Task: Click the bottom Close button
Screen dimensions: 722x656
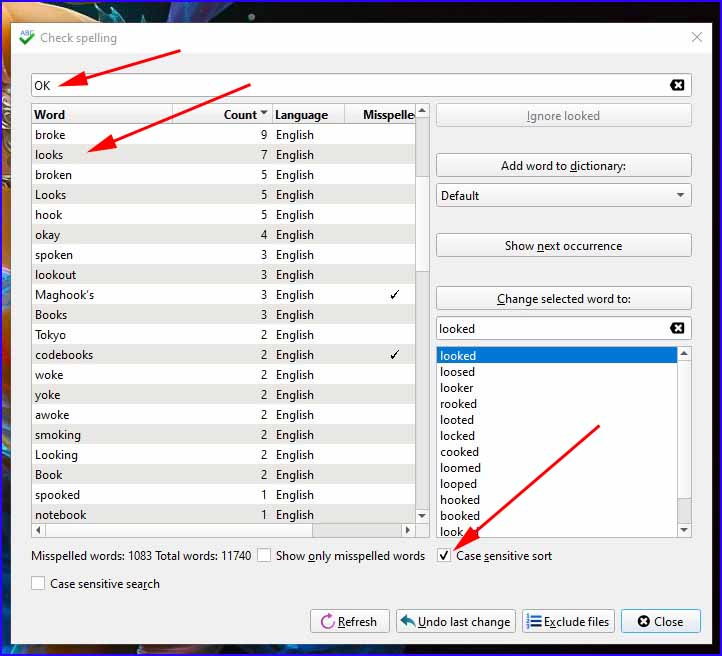Action: [x=660, y=621]
